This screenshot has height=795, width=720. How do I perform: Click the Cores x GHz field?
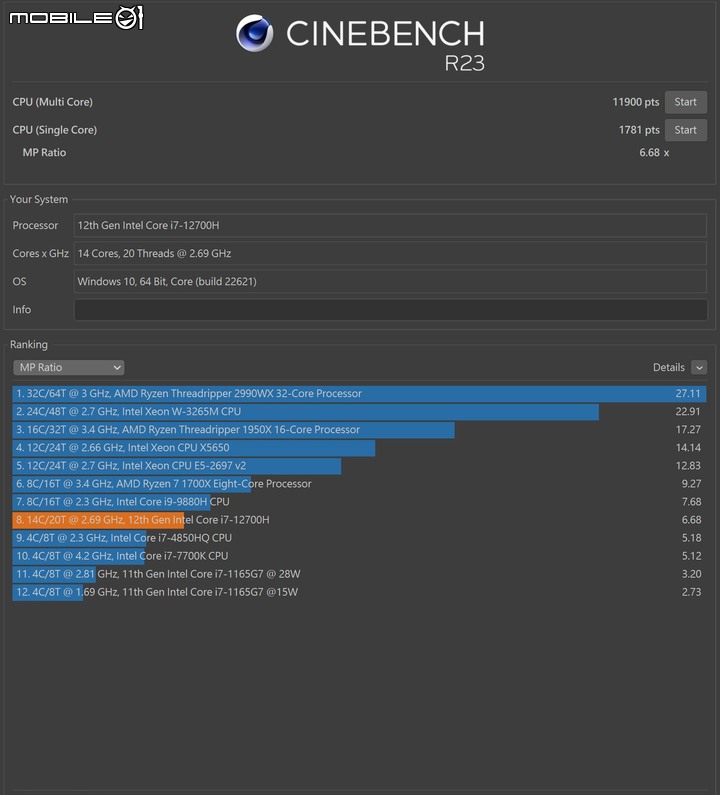[390, 253]
